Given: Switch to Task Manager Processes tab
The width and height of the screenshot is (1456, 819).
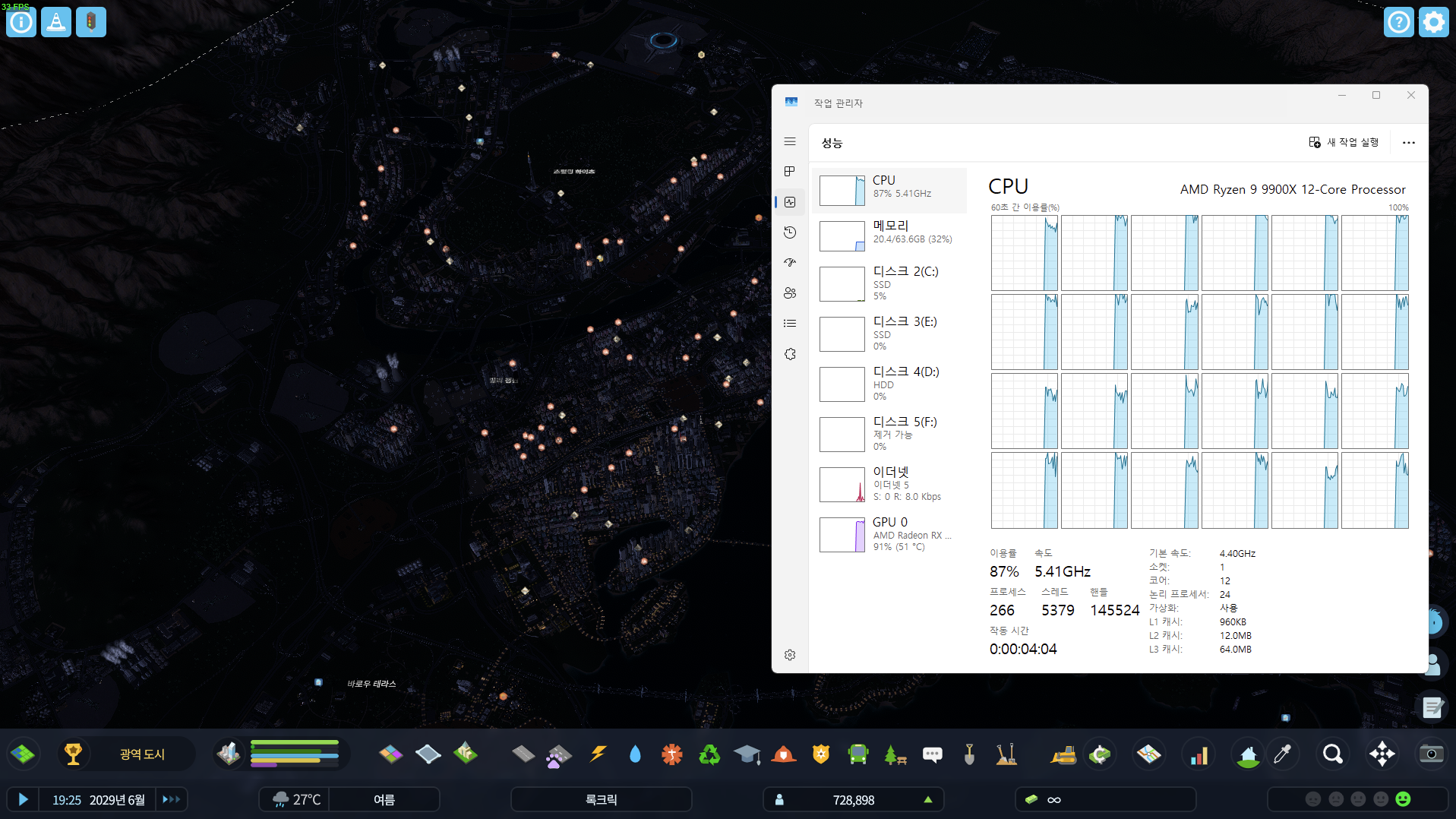Looking at the screenshot, I should pos(790,172).
